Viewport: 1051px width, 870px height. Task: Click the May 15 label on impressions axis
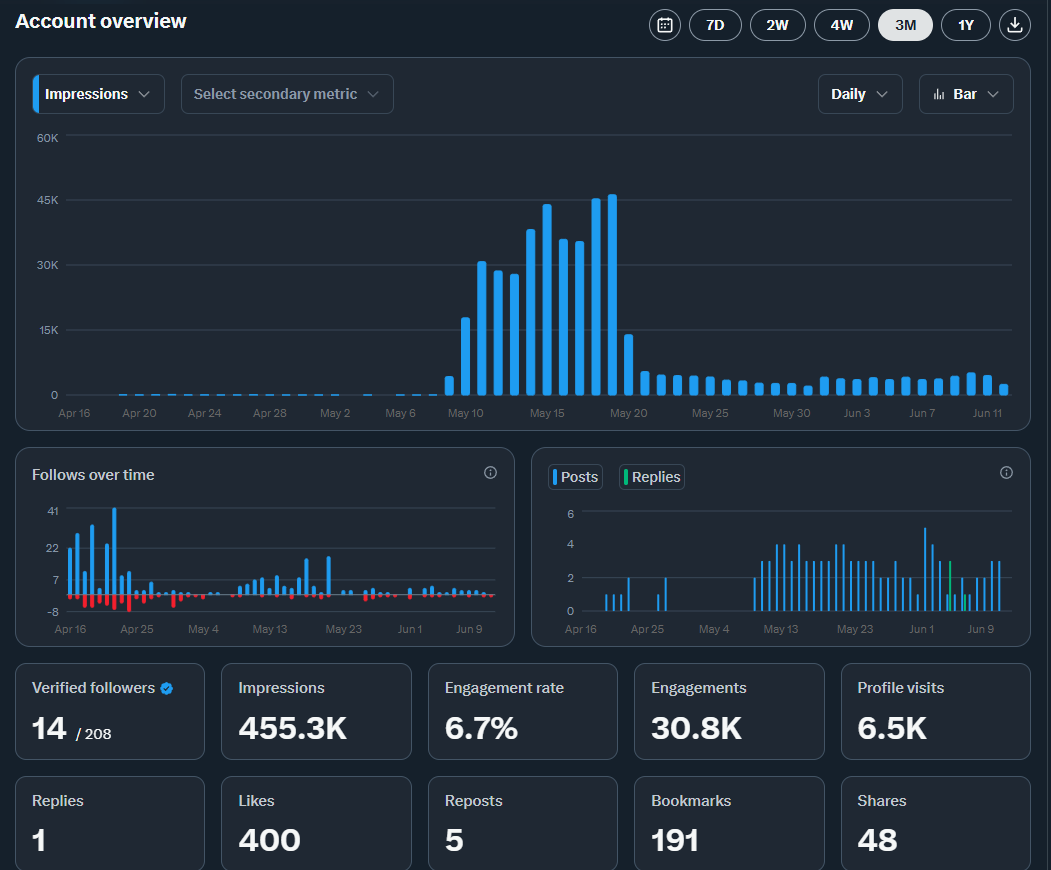[x=547, y=413]
